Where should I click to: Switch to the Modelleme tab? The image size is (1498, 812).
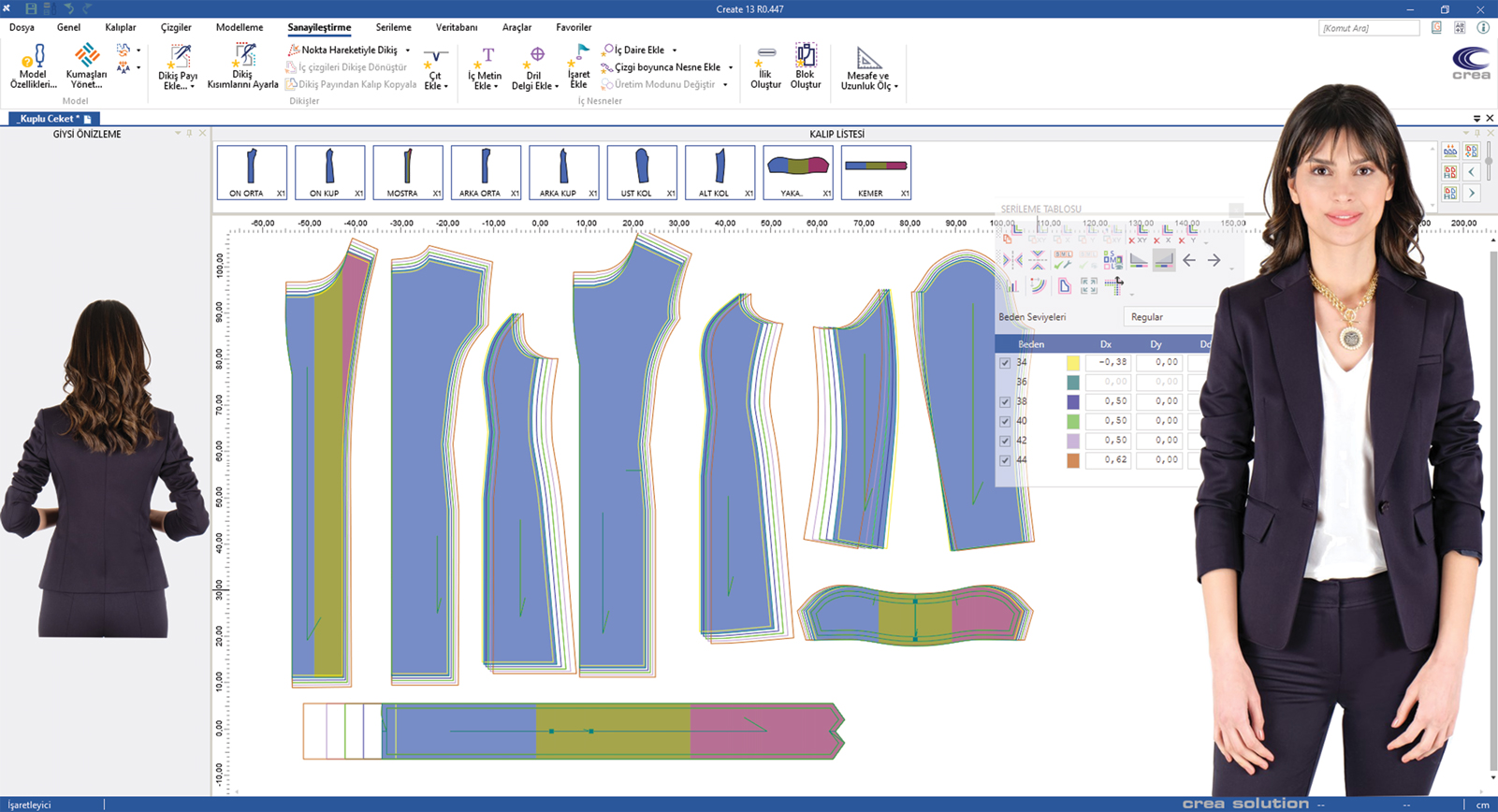coord(240,27)
